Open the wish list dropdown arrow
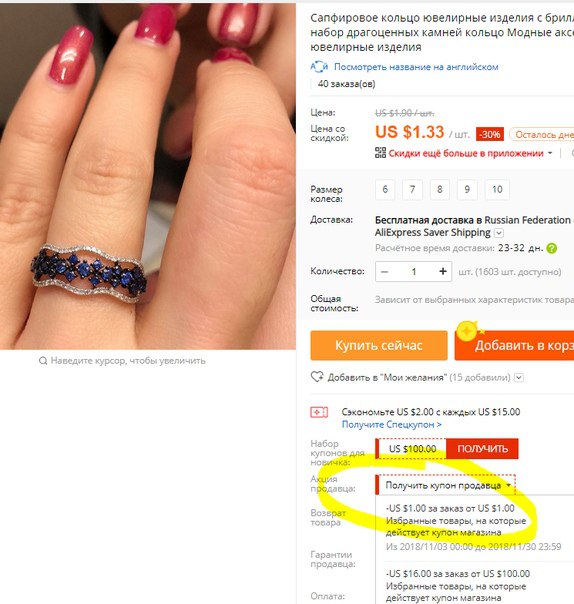Image resolution: width=574 pixels, height=604 pixels. (519, 378)
